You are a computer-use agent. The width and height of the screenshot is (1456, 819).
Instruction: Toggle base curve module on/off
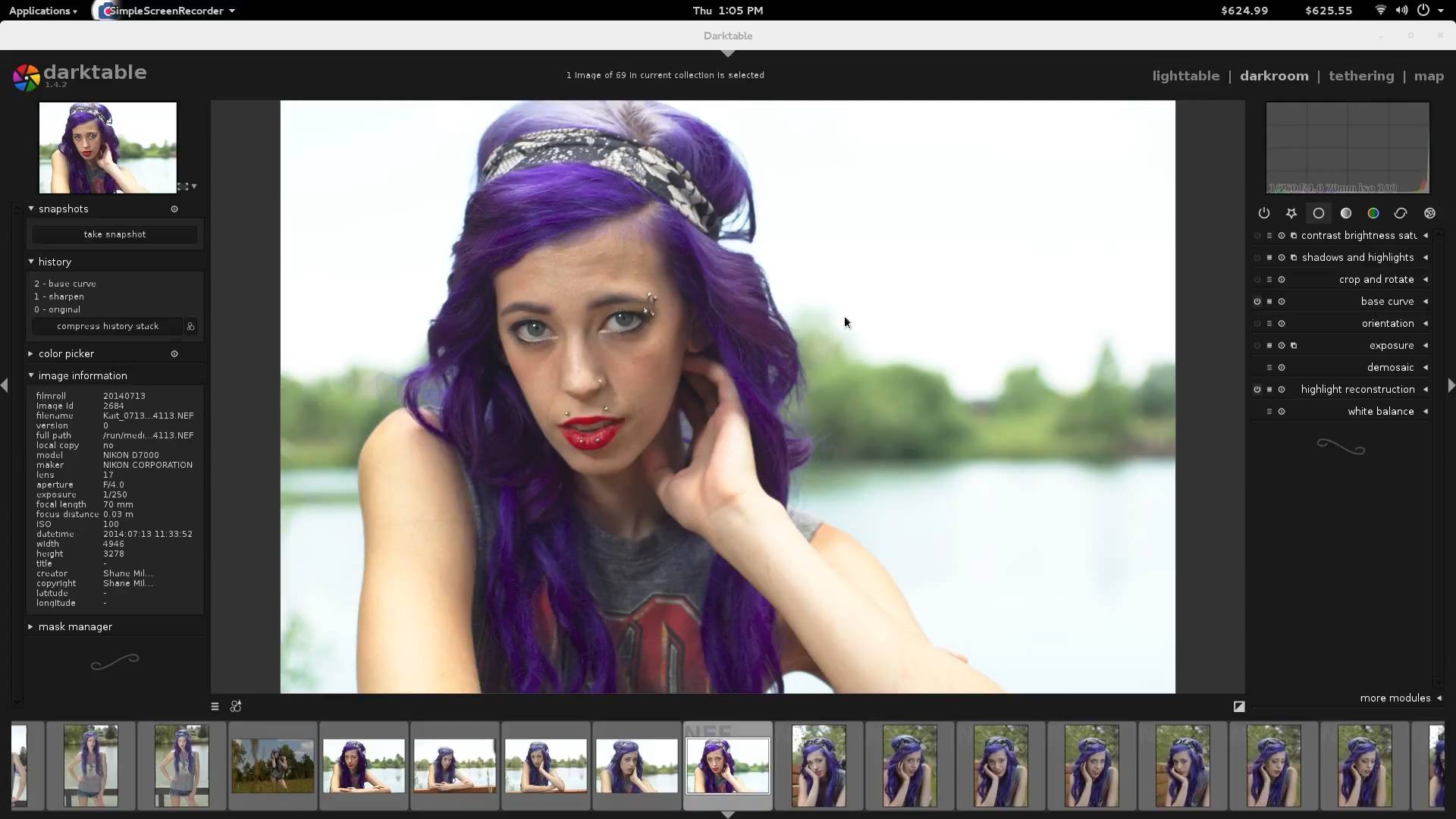[1257, 302]
